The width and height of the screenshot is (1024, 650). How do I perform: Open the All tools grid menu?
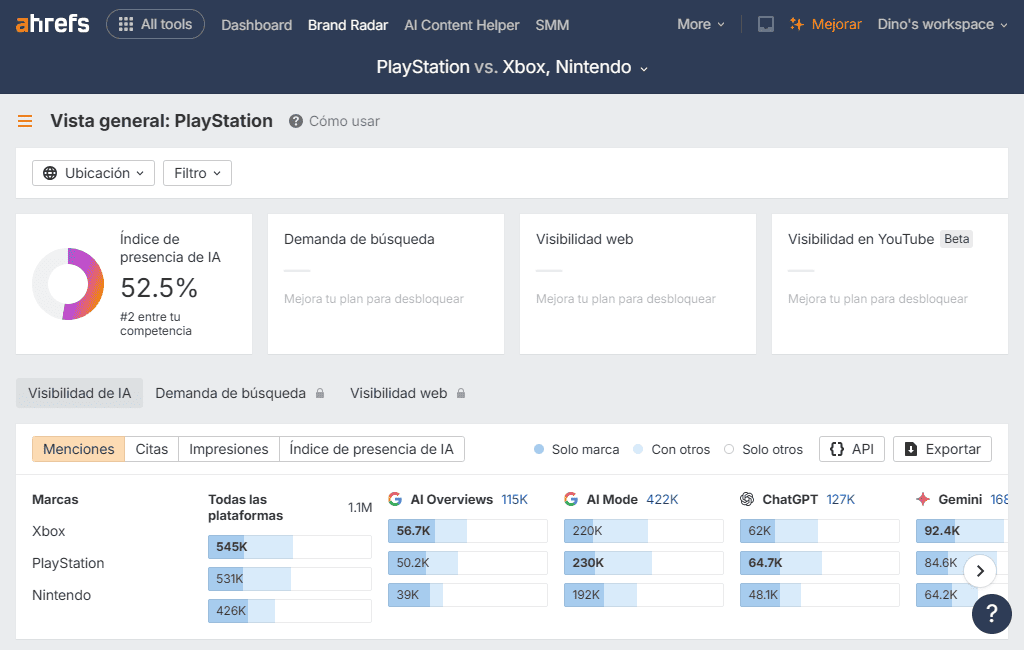pyautogui.click(x=155, y=24)
